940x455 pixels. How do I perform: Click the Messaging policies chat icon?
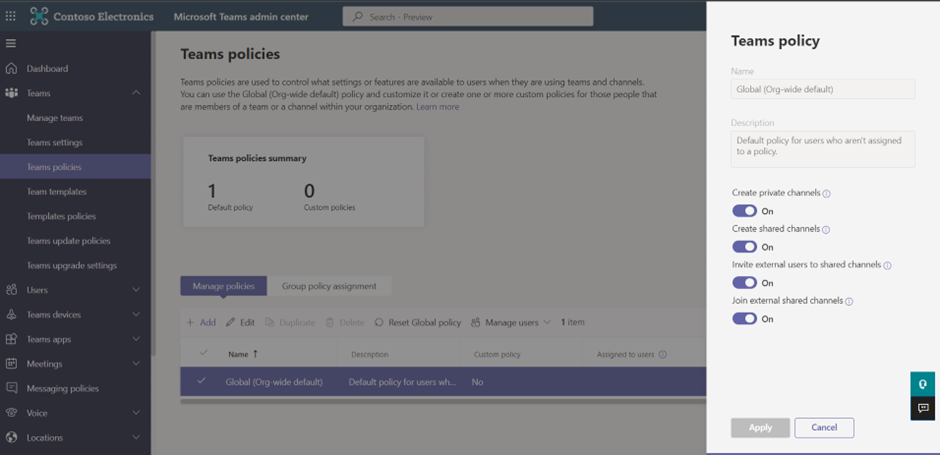(x=11, y=388)
